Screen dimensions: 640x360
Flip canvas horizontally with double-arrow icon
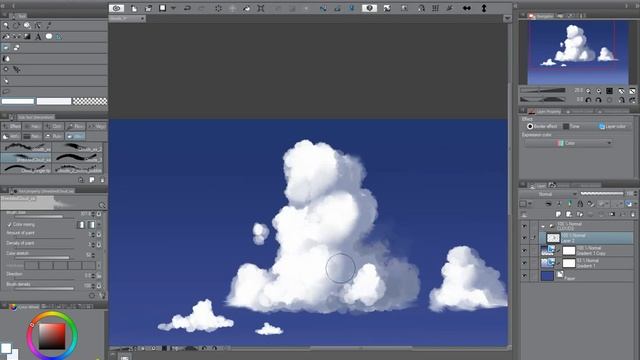467,8
